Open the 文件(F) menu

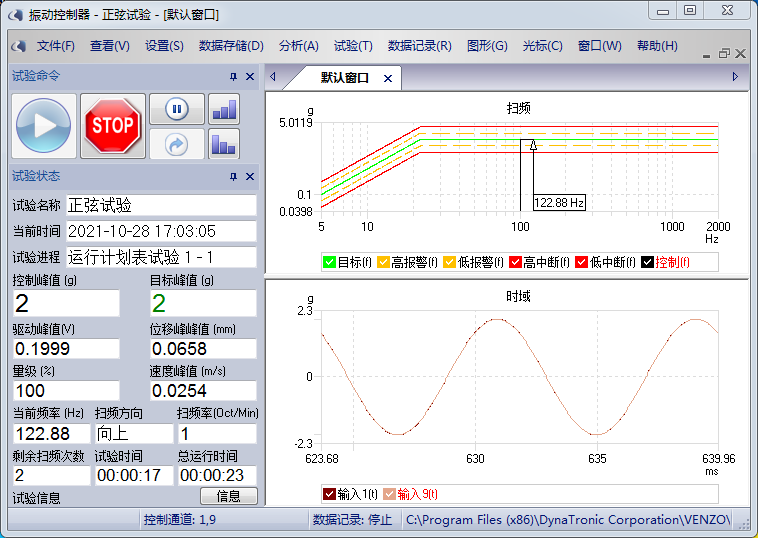(56, 46)
